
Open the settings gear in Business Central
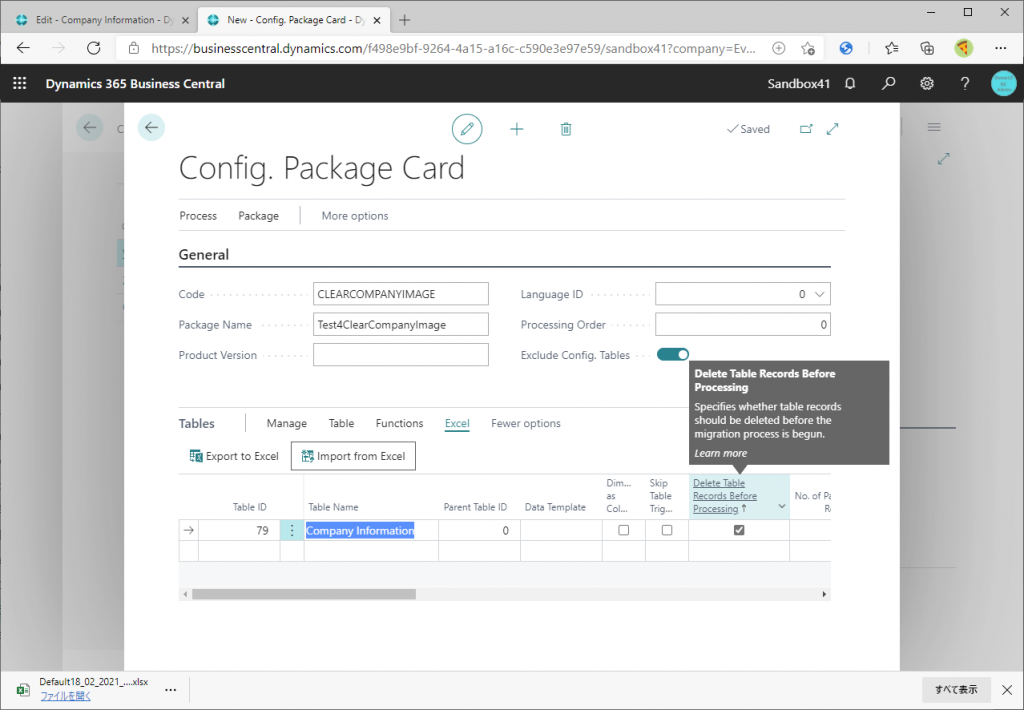(927, 83)
